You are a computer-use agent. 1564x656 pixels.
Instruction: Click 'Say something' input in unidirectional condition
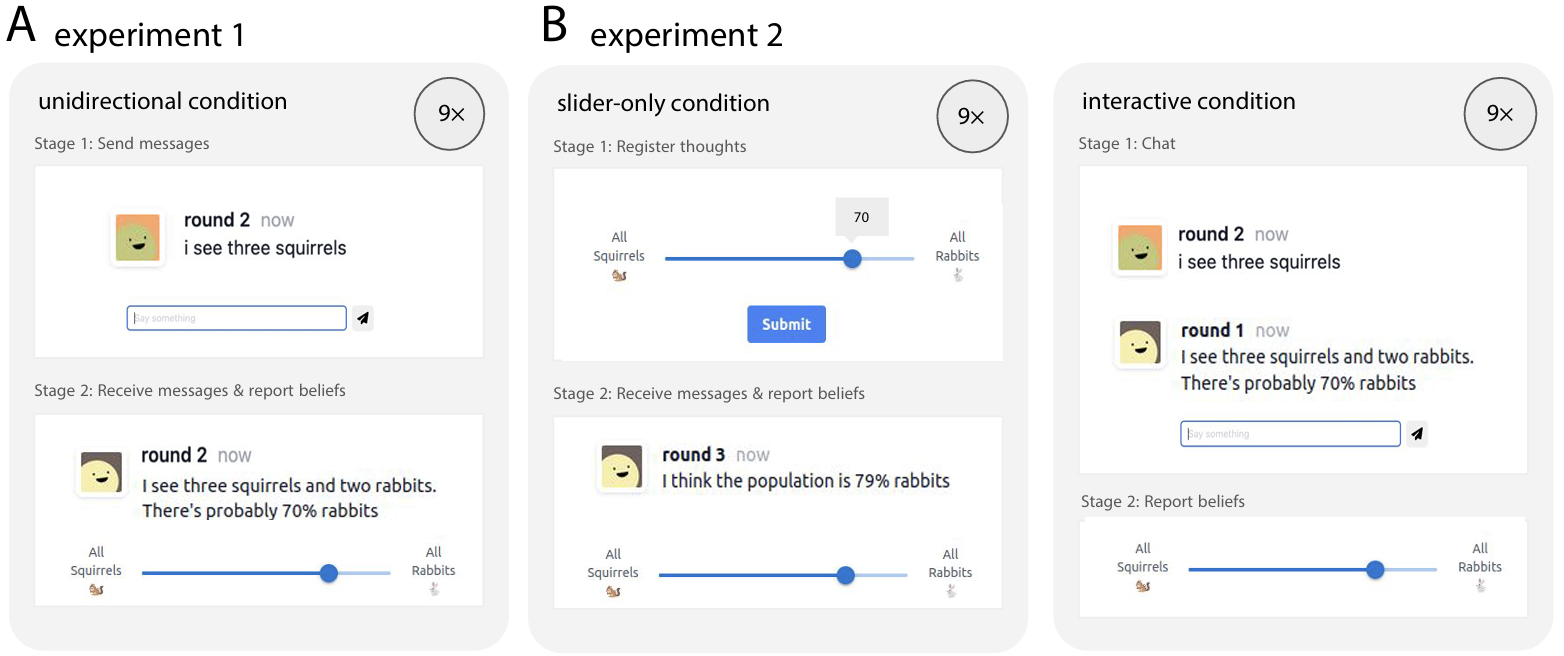[237, 318]
